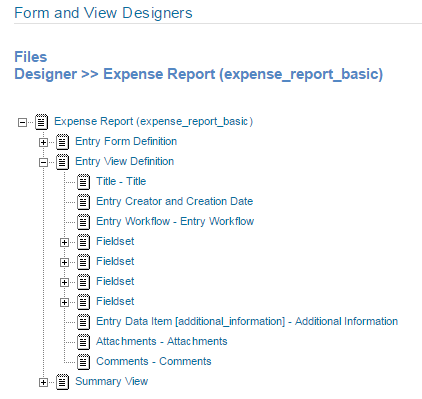Click the Designer >> Expense Report breadcrumb heading
Screen dimensions: 422x399
(199, 74)
